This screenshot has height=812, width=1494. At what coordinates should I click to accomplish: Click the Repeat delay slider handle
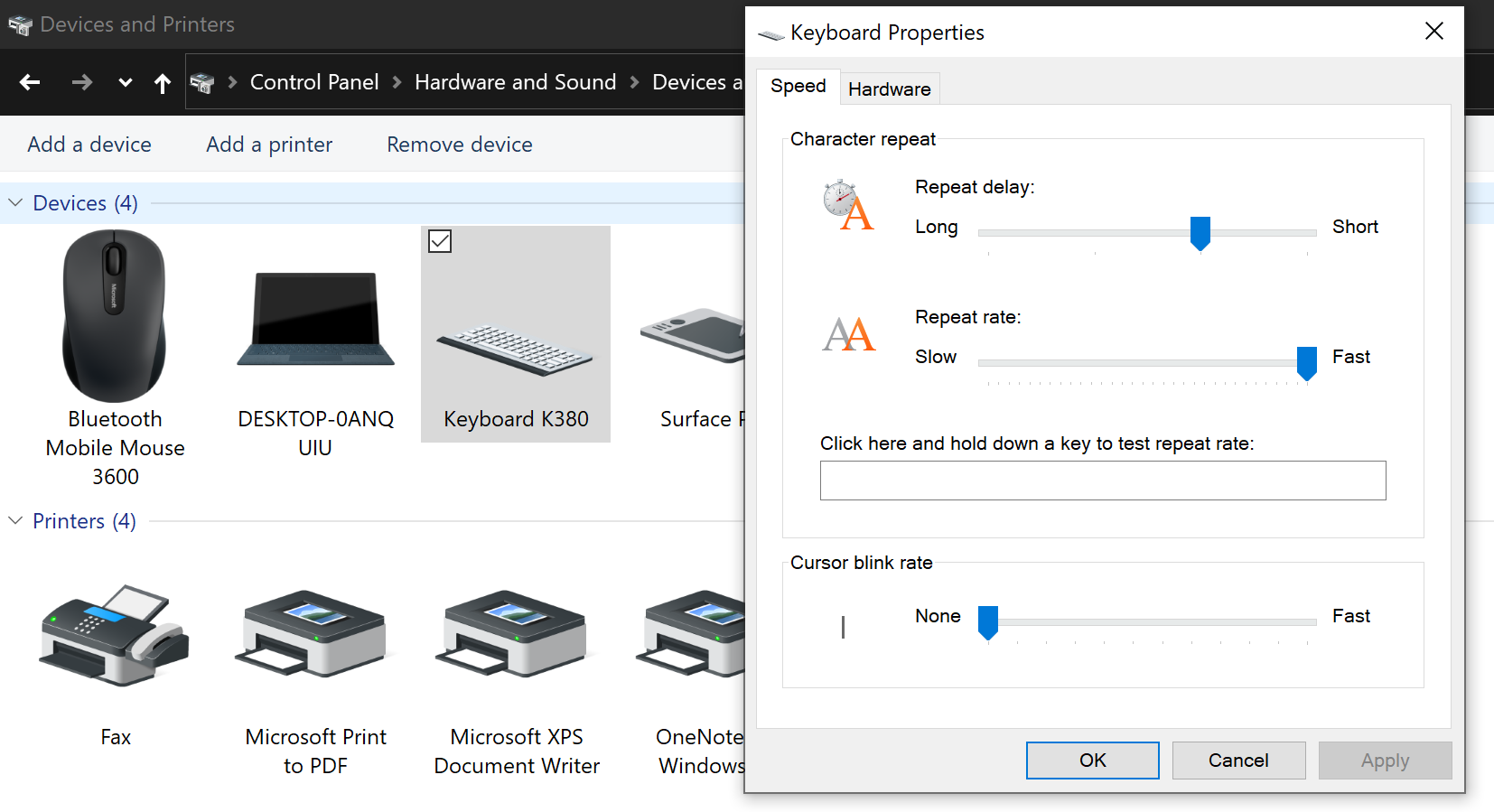tap(1200, 233)
